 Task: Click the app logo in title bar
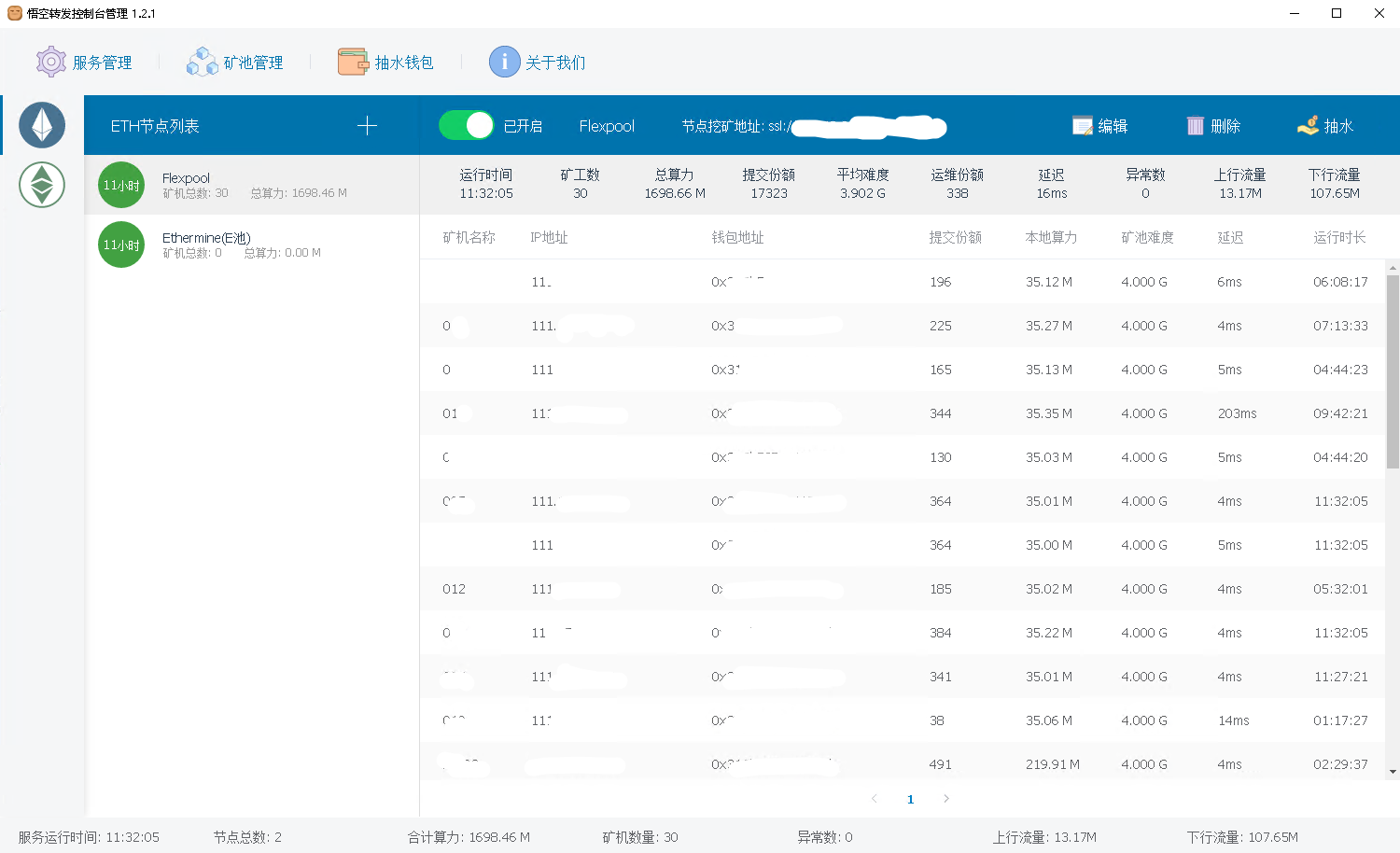[x=15, y=13]
